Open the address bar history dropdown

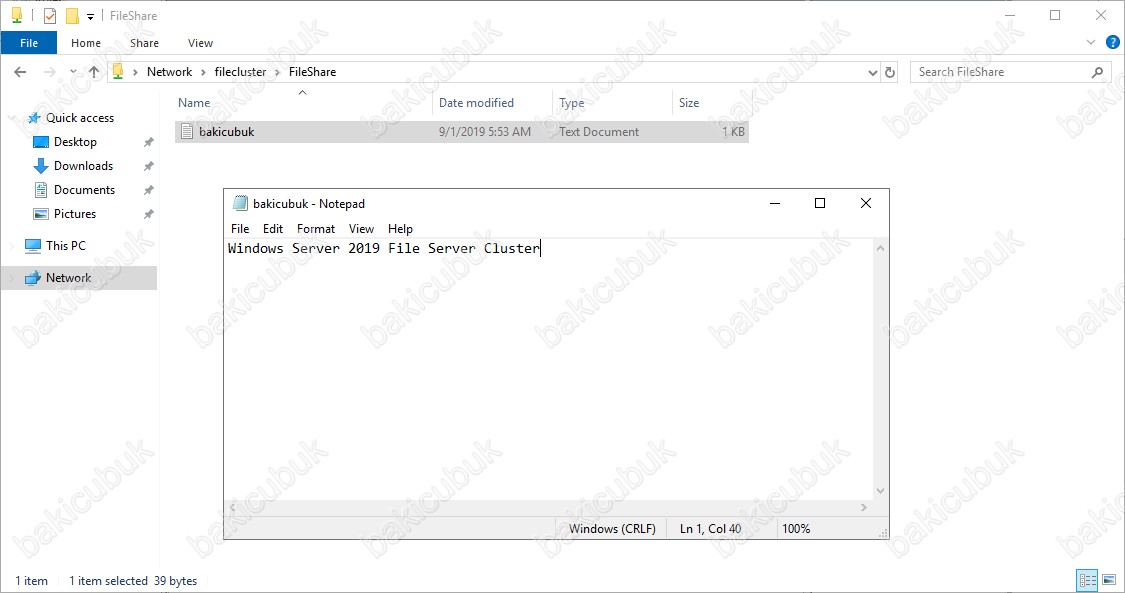(x=872, y=72)
